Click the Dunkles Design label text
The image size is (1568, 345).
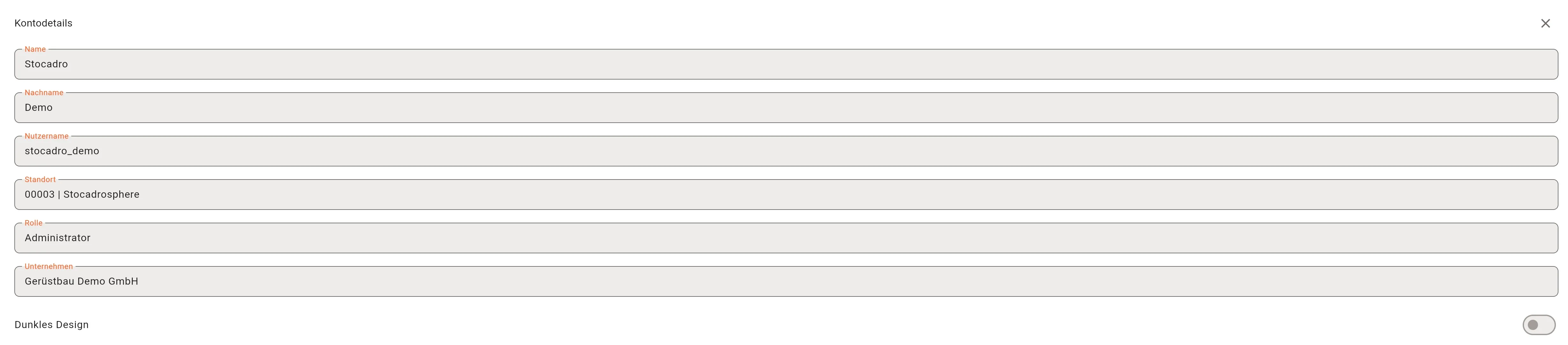(x=52, y=325)
